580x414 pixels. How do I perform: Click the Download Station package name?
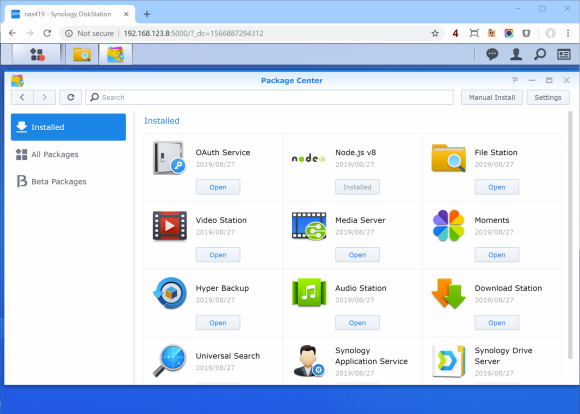[508, 288]
